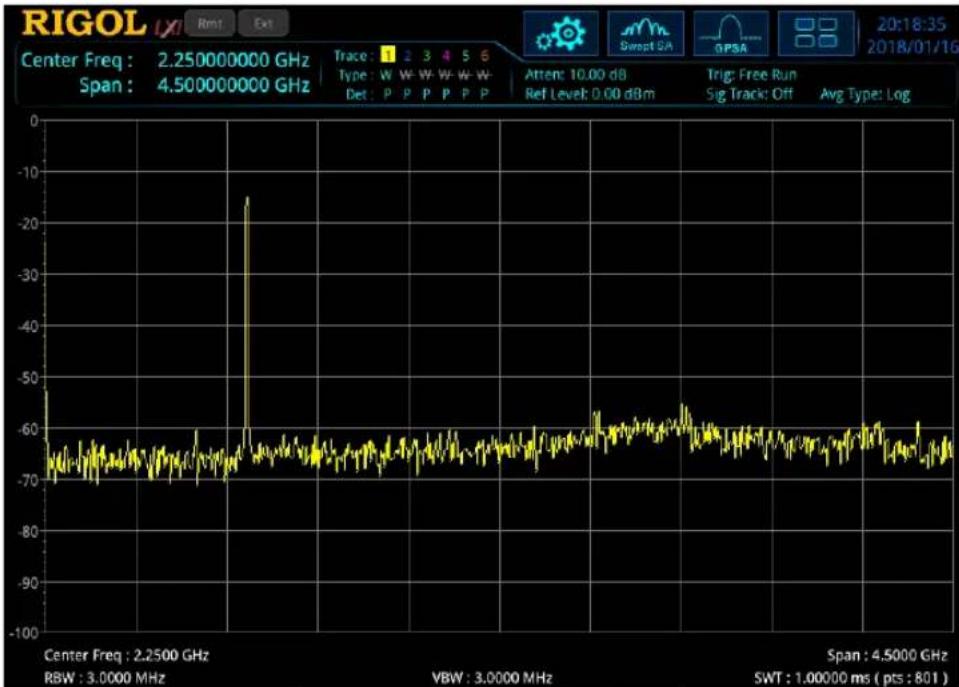Open the four-window layout icon
Image resolution: width=959 pixels, height=687 pixels.
[816, 34]
